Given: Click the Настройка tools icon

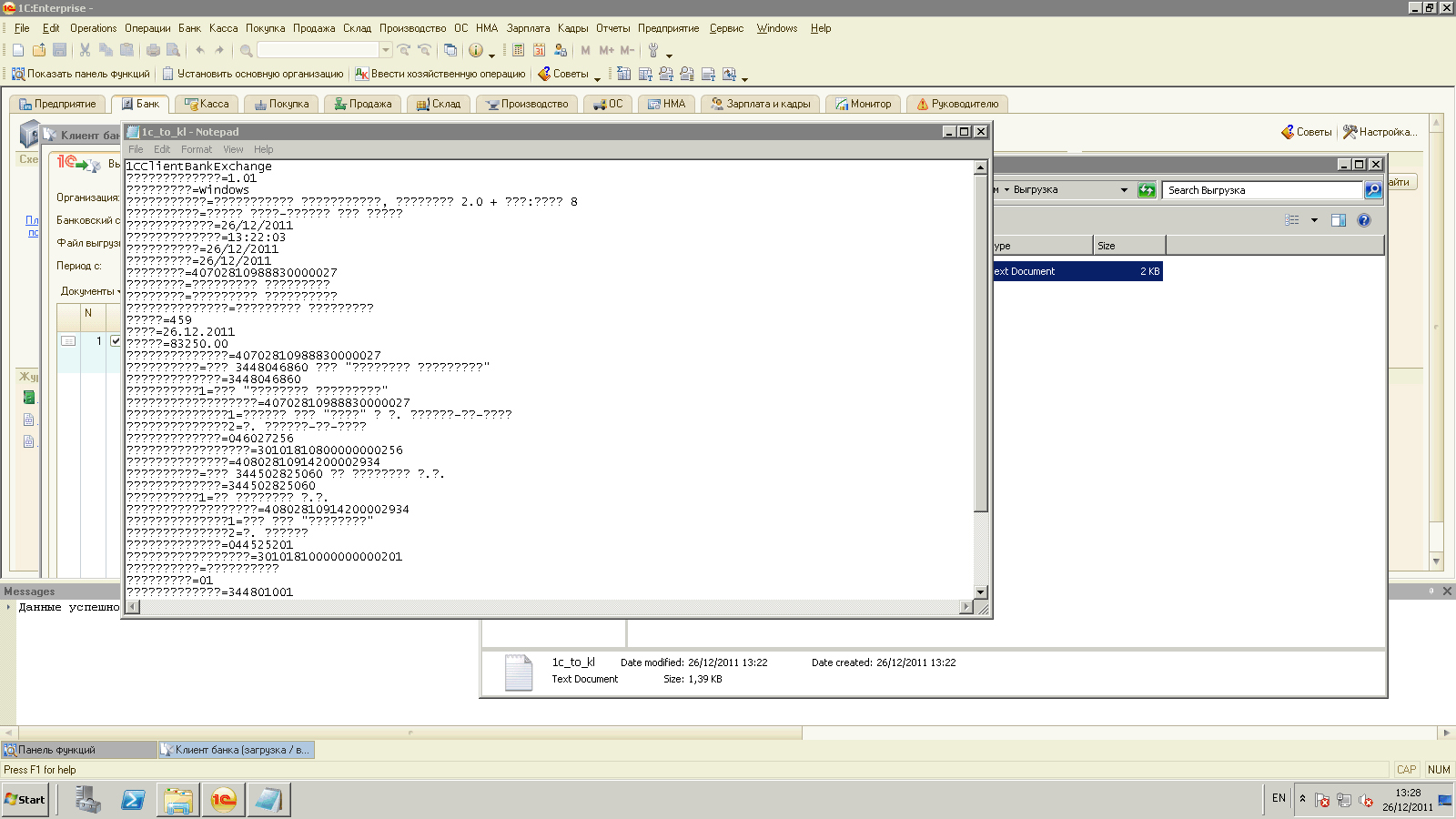Looking at the screenshot, I should pyautogui.click(x=1350, y=132).
